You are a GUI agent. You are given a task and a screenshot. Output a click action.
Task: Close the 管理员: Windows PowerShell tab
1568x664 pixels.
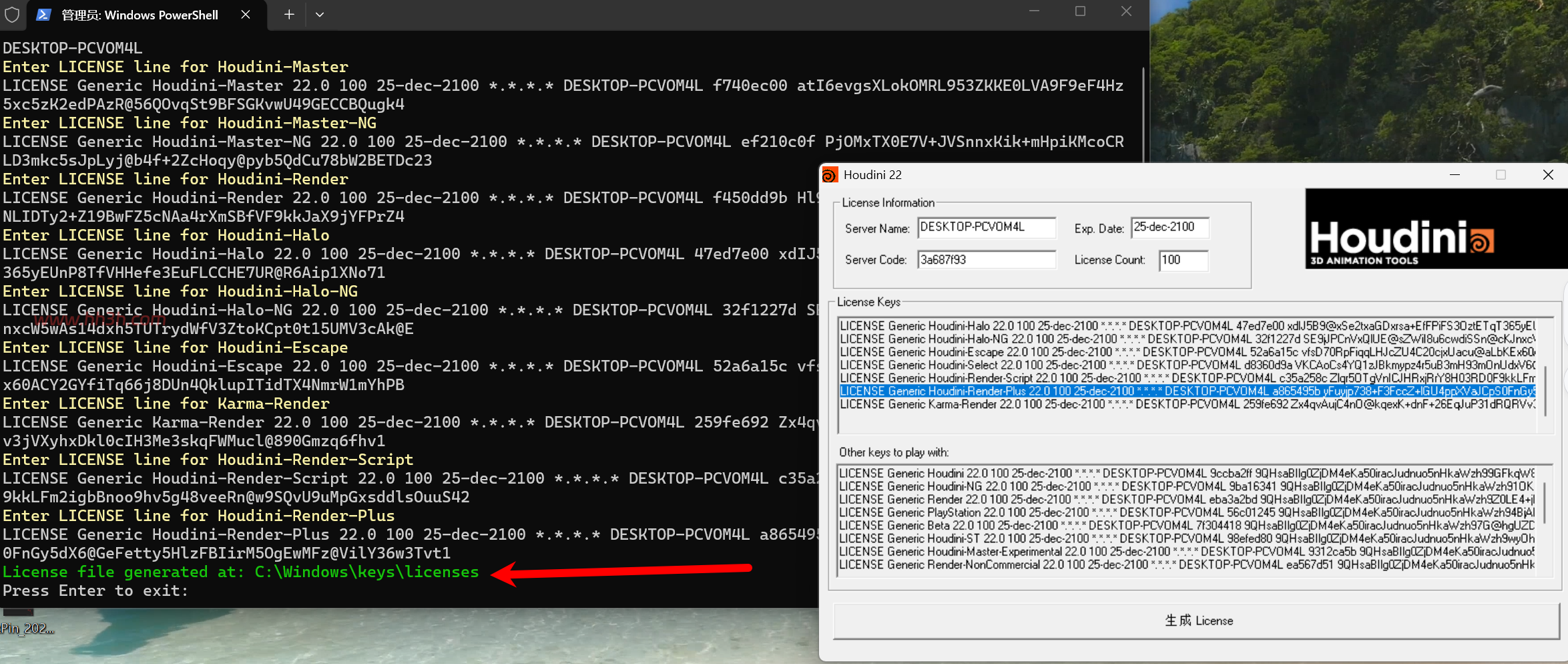point(246,15)
